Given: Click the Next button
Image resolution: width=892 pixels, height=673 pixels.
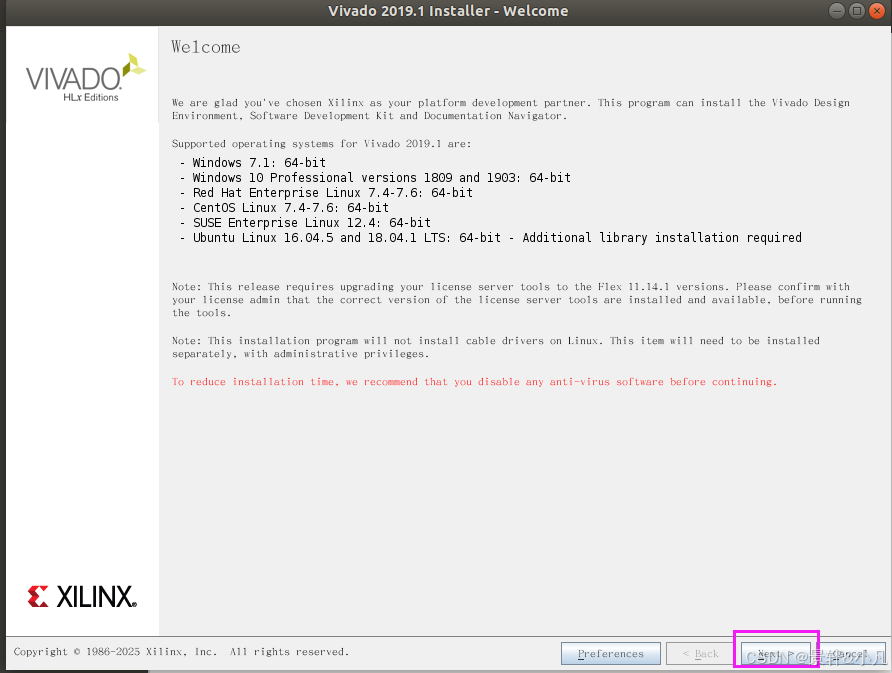Looking at the screenshot, I should [775, 654].
